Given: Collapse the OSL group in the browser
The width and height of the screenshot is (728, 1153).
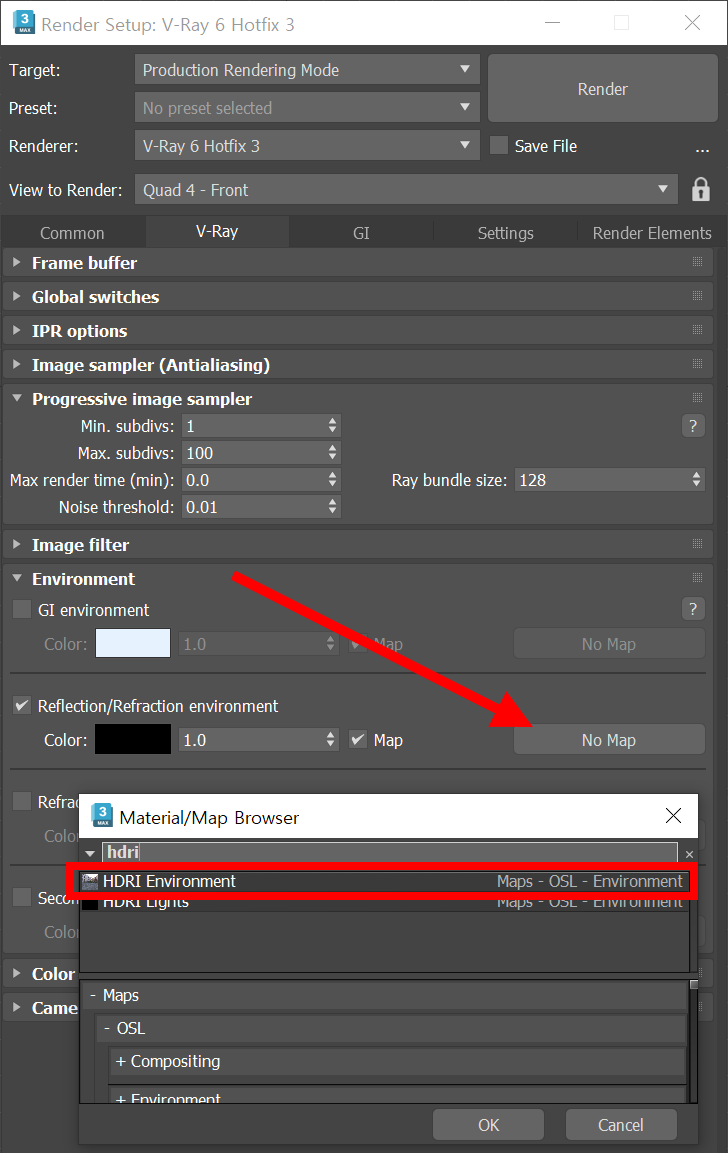Looking at the screenshot, I should pyautogui.click(x=107, y=1028).
